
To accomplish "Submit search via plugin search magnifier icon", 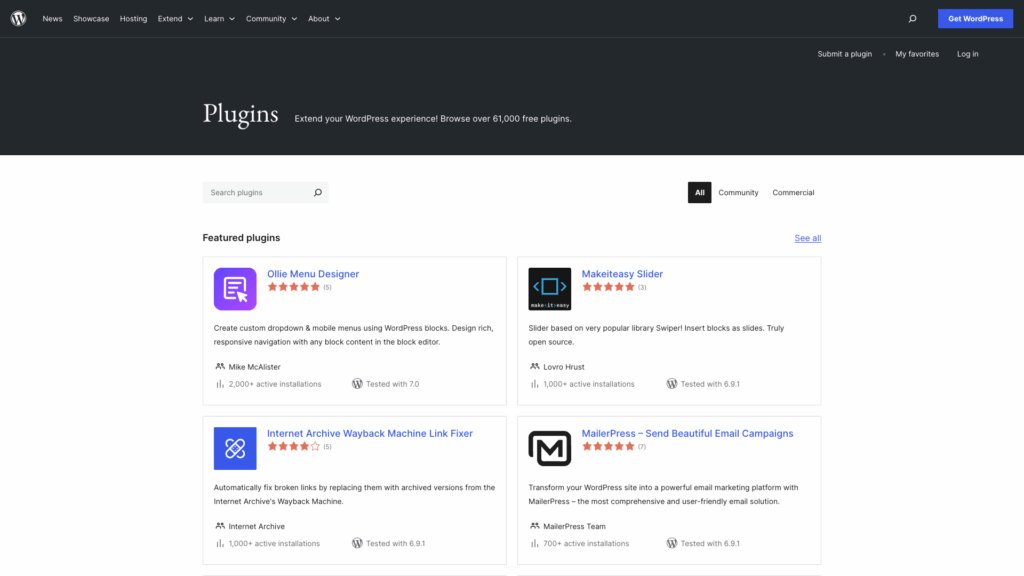I will [318, 193].
